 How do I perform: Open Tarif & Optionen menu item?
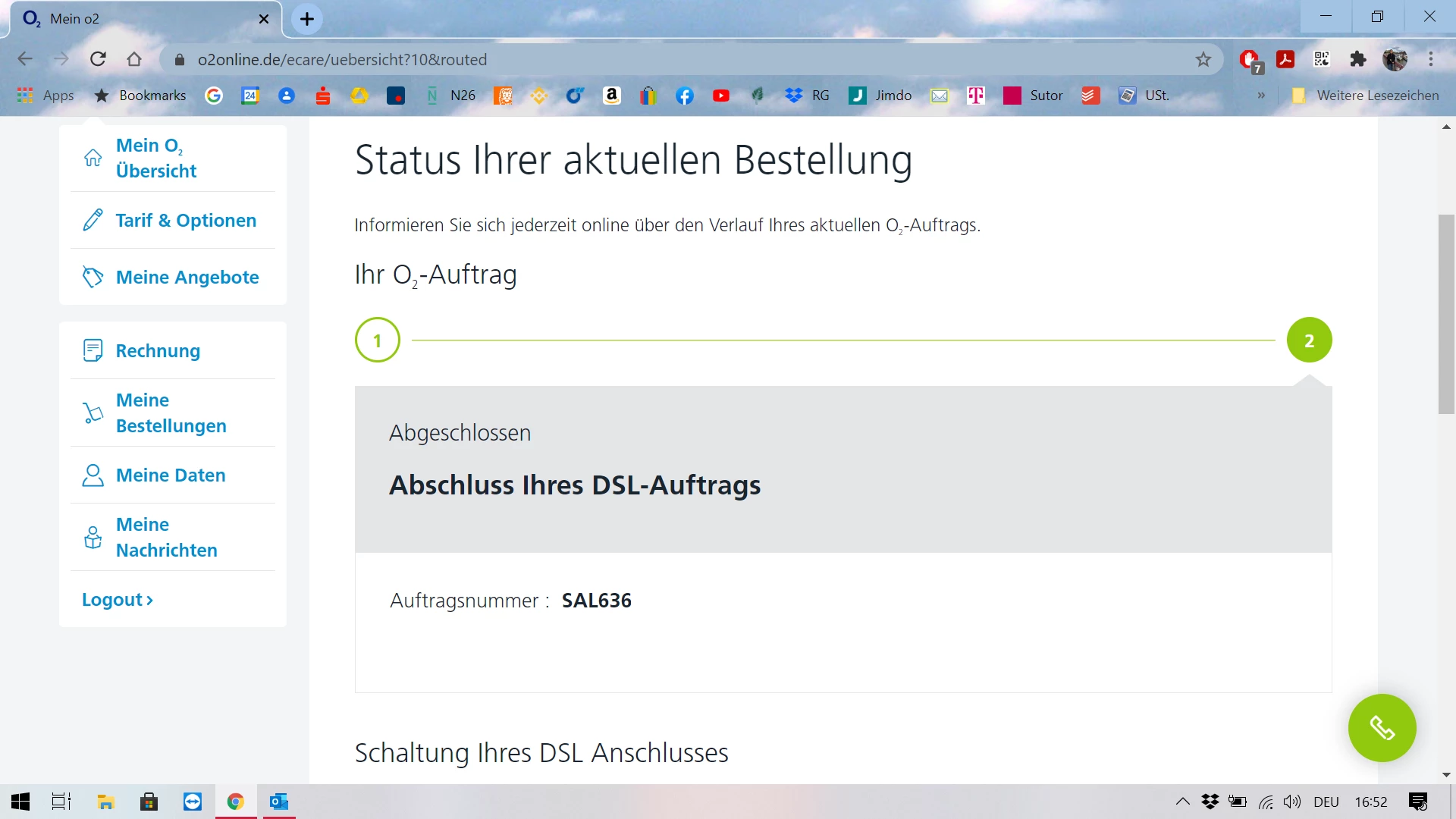[186, 221]
